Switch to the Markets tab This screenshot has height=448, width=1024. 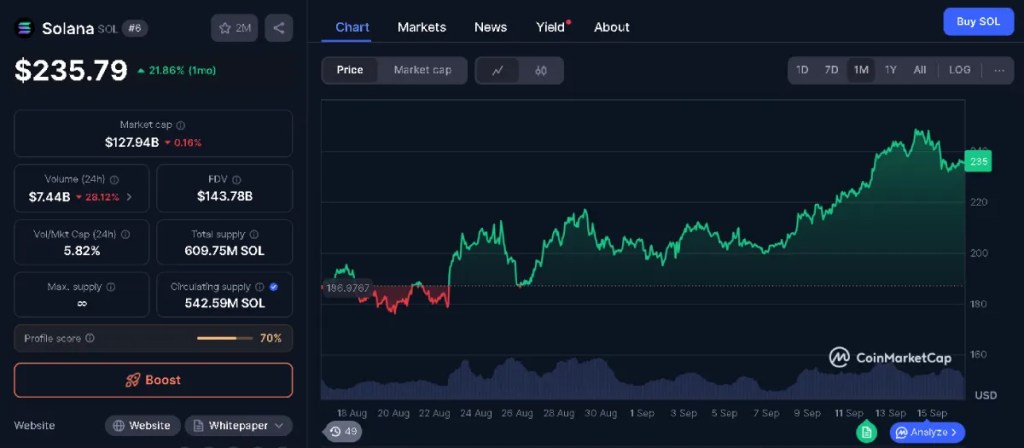[421, 27]
